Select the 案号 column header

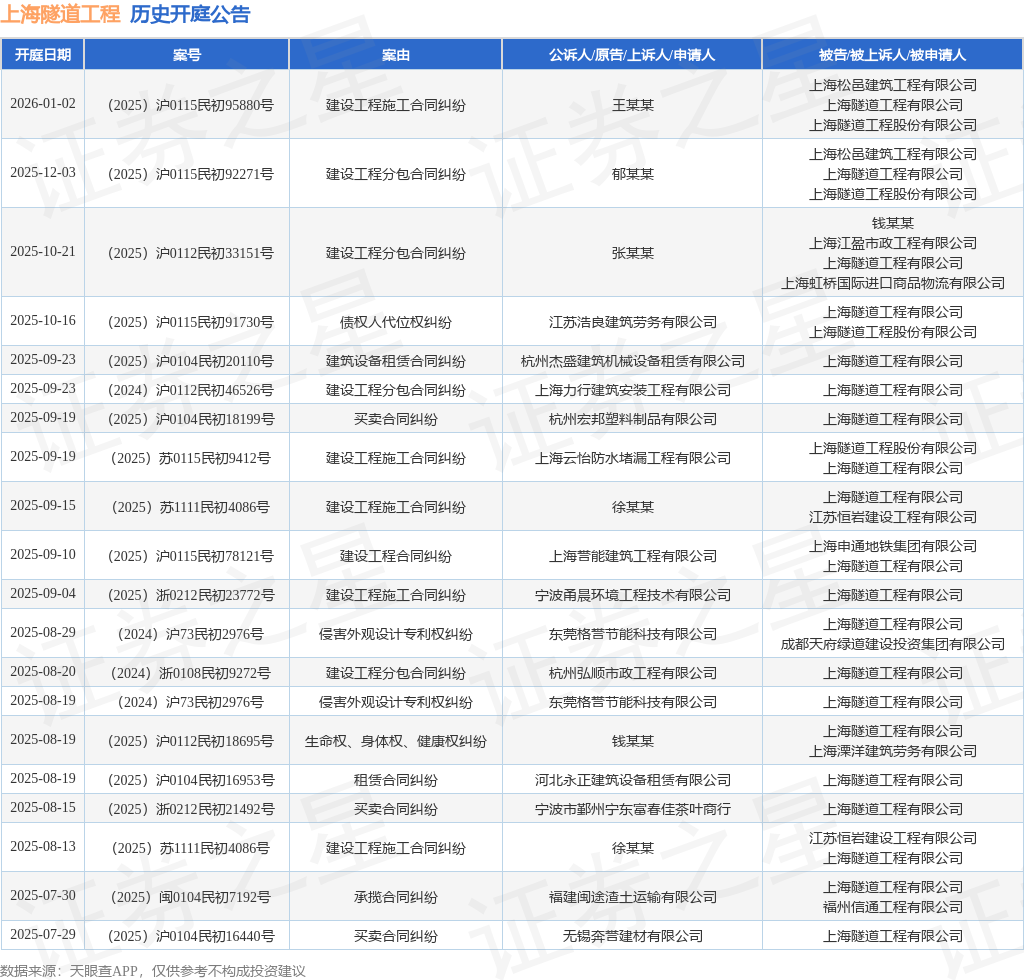pyautogui.click(x=187, y=55)
